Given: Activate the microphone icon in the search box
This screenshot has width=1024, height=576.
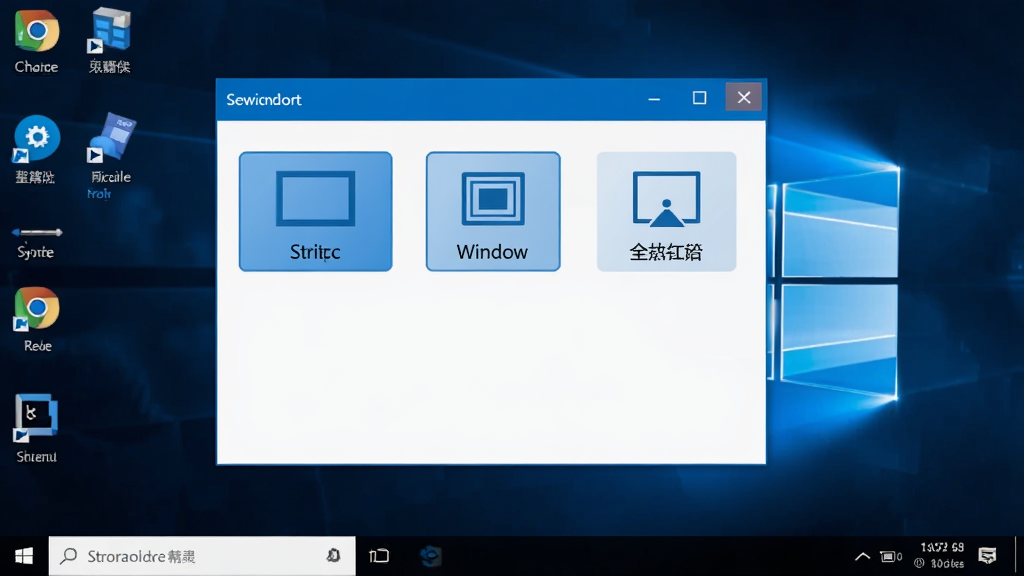Looking at the screenshot, I should tap(334, 556).
